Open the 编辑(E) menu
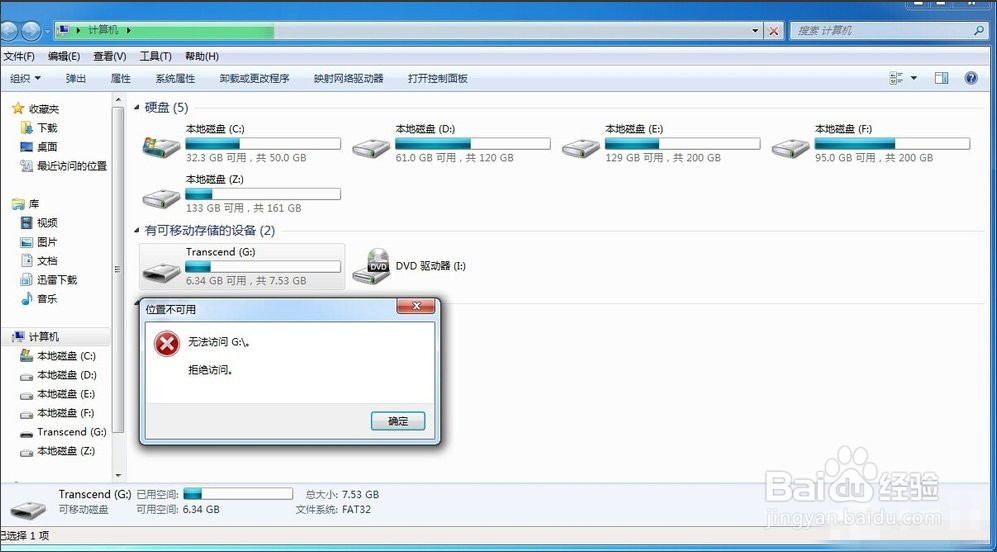 point(64,56)
